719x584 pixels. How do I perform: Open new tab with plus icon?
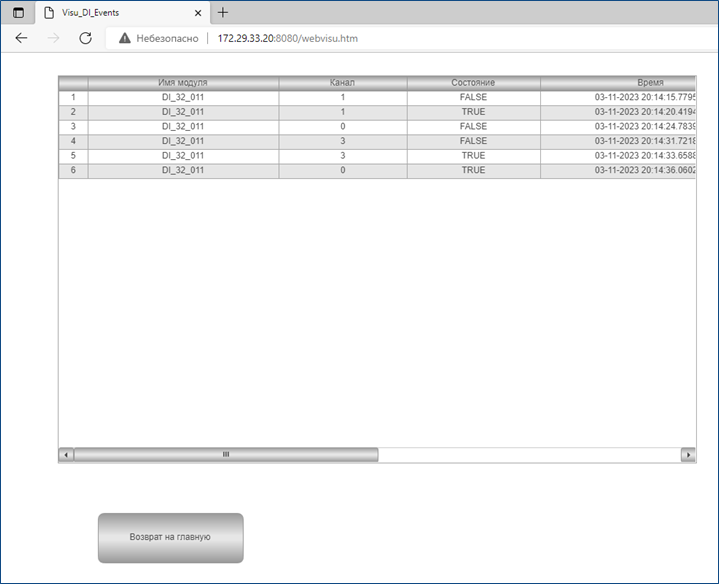pos(223,13)
